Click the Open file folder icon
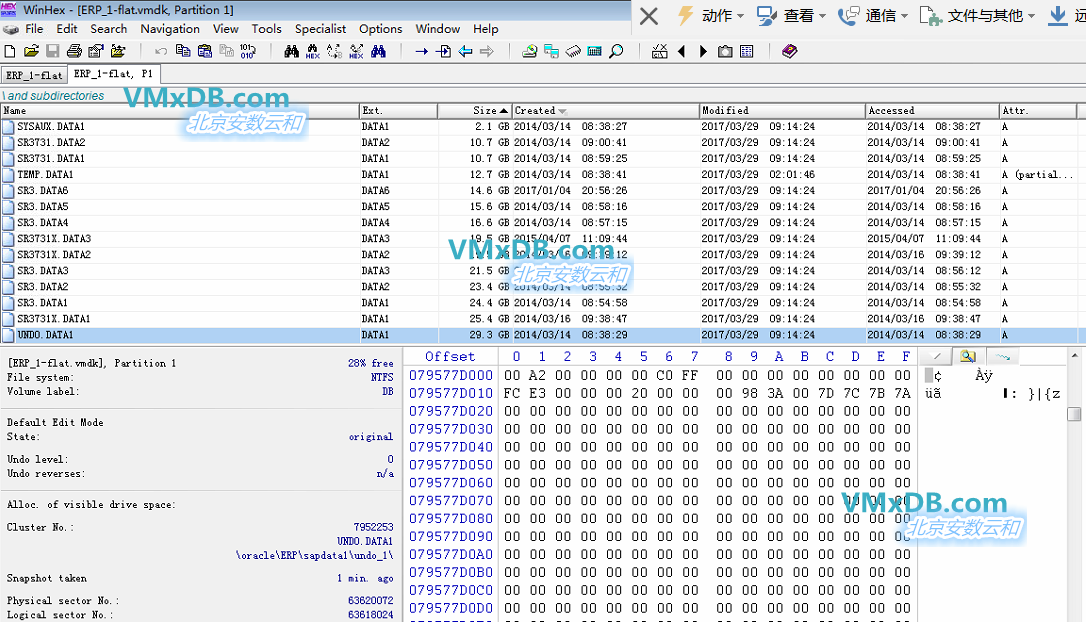This screenshot has height=622, width=1086. [x=31, y=51]
